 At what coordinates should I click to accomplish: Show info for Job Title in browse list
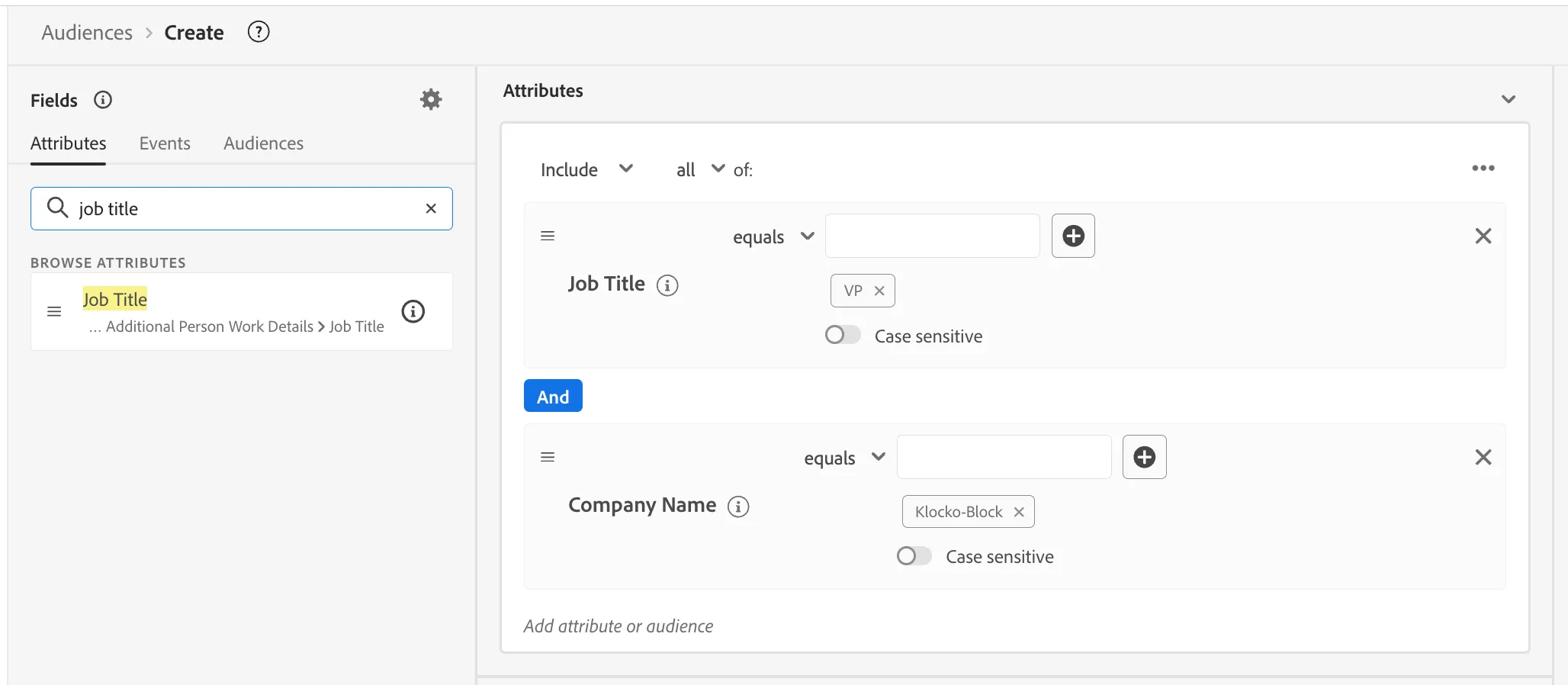point(413,311)
